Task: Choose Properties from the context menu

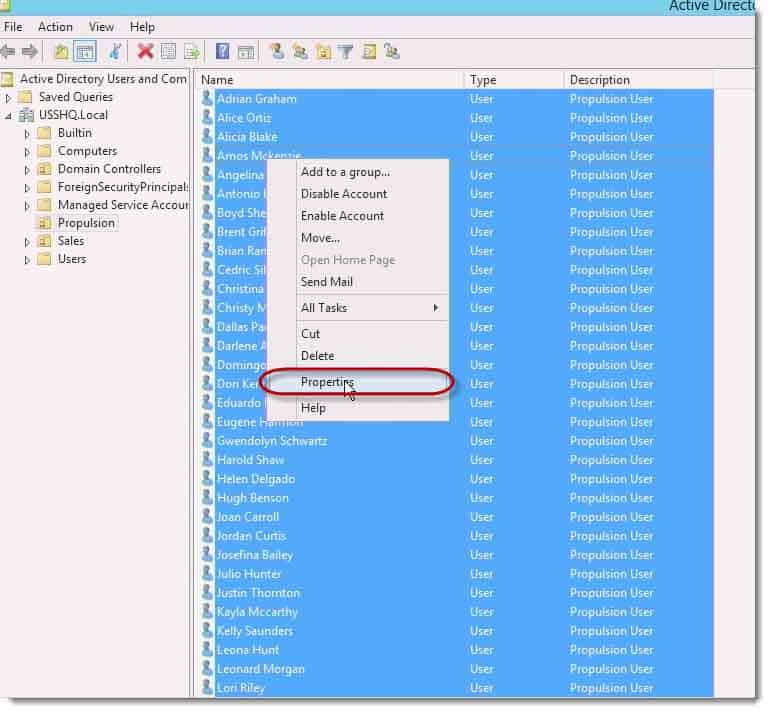Action: [x=357, y=382]
